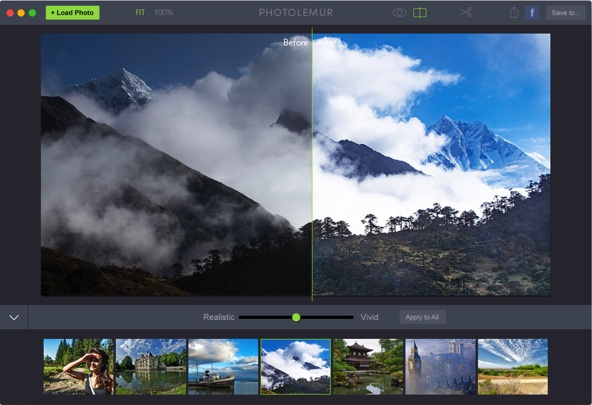Viewport: 592px width, 405px height.
Task: Share photo to Facebook
Action: pyautogui.click(x=532, y=13)
